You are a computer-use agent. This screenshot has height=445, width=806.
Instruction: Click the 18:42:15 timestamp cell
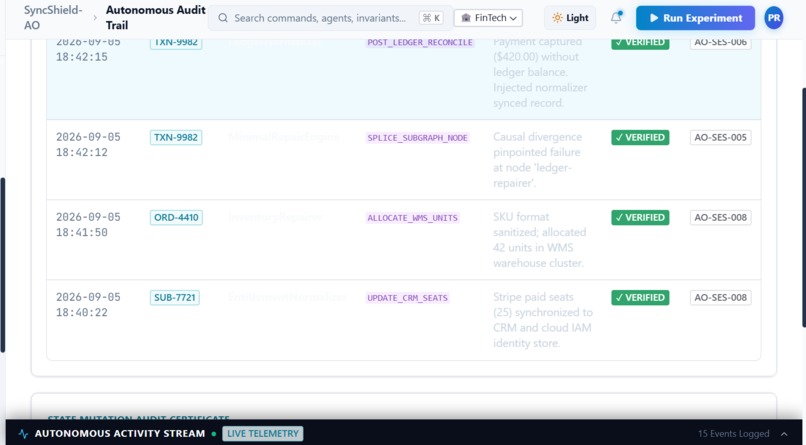click(88, 49)
